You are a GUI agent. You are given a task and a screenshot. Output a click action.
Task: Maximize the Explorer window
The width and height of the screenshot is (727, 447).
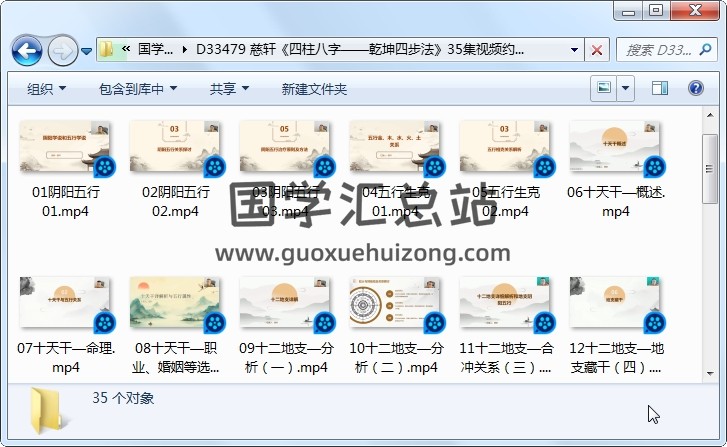[656, 11]
